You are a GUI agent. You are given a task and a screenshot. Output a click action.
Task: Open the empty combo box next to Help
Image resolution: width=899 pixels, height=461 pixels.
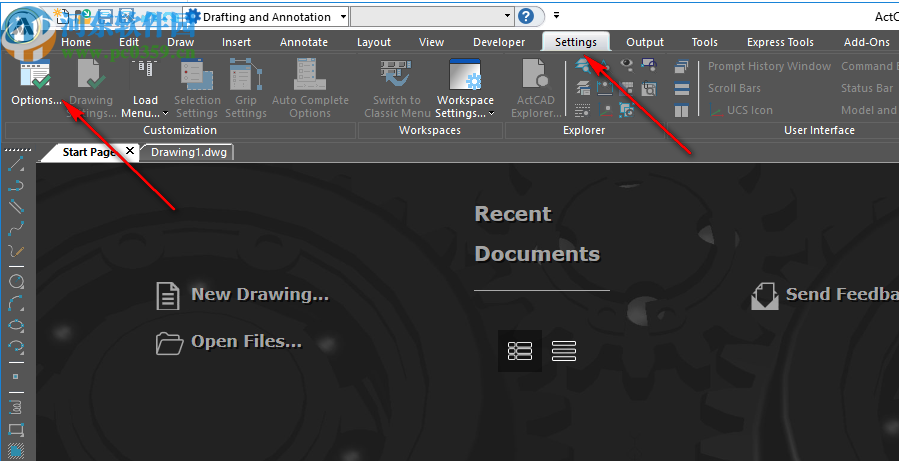431,17
